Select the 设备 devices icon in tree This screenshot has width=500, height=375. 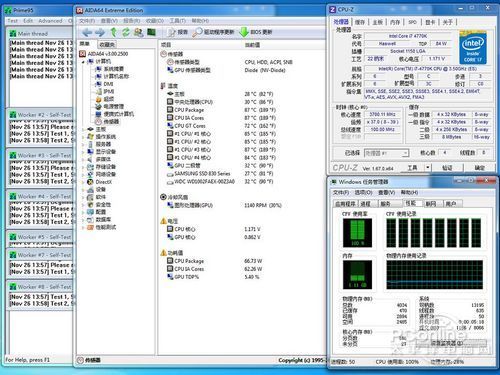point(90,190)
